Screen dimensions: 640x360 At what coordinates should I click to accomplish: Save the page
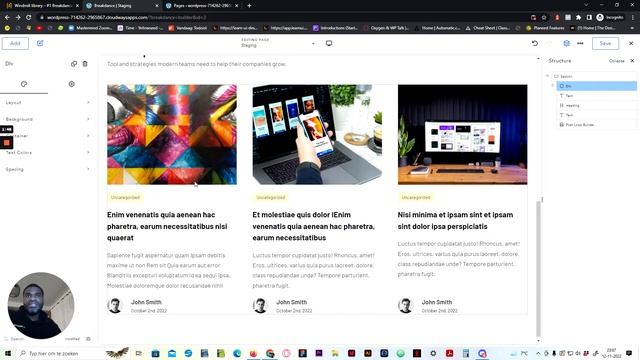[x=605, y=43]
